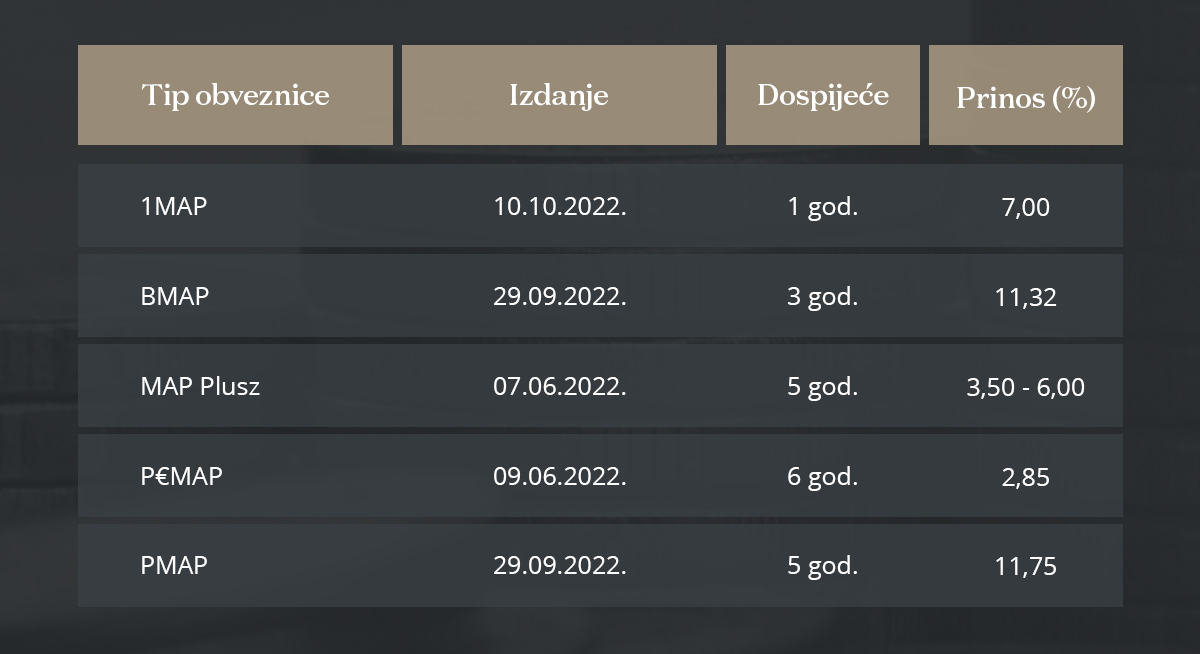Click the 11,32 yield value
1200x654 pixels.
pyautogui.click(x=1026, y=298)
